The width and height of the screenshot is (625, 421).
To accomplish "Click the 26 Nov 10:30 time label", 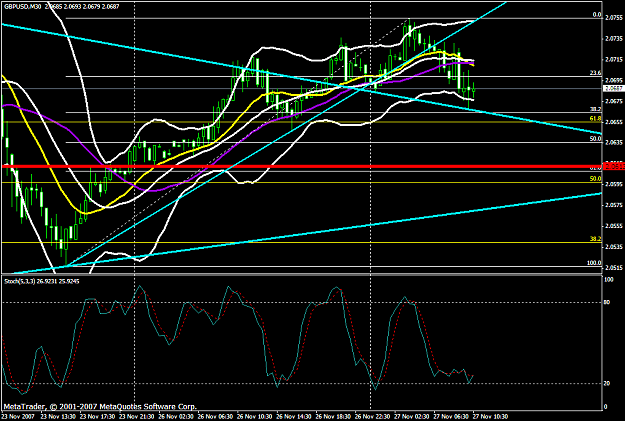I will pos(255,416).
